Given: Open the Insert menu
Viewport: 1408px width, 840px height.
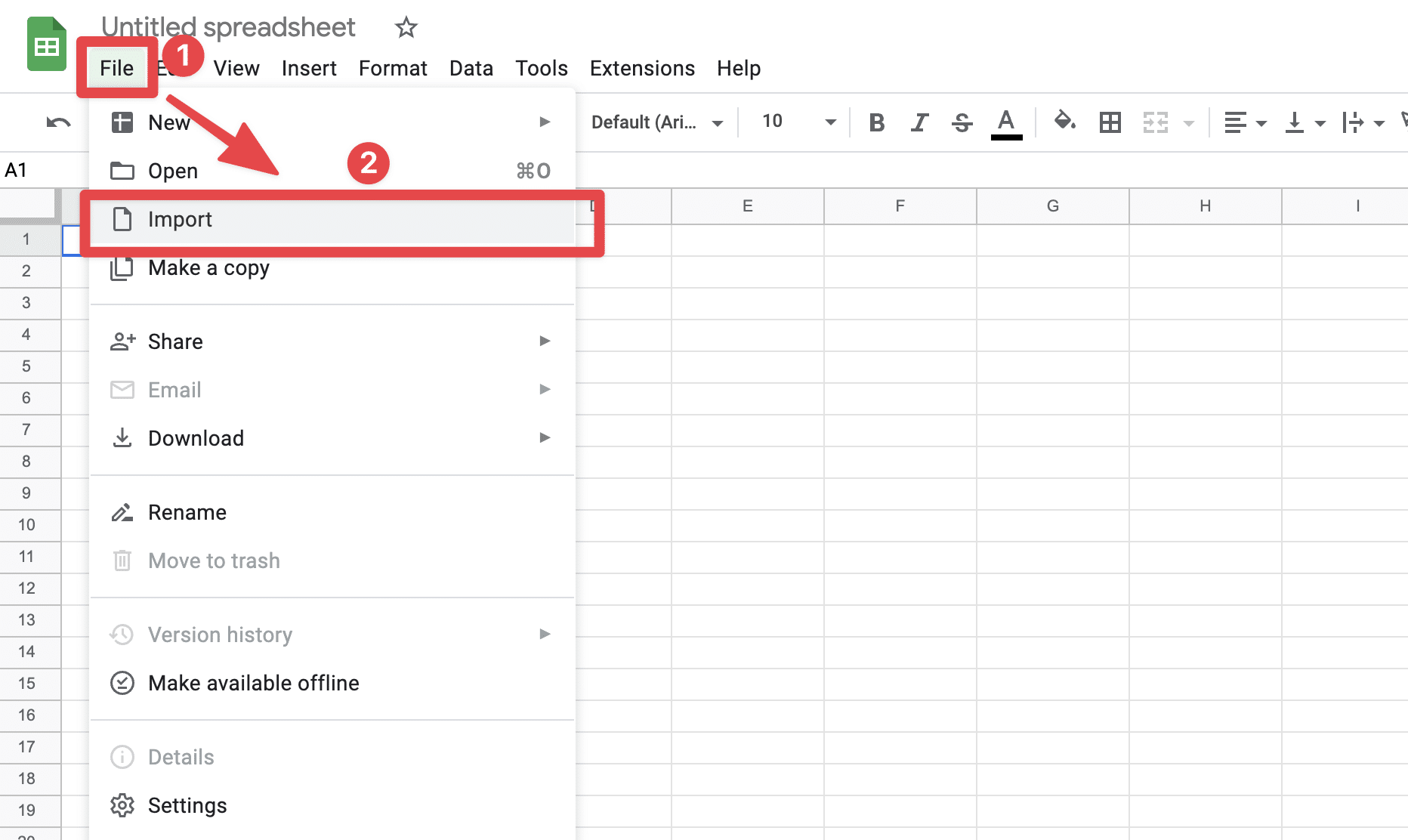Looking at the screenshot, I should pos(309,68).
